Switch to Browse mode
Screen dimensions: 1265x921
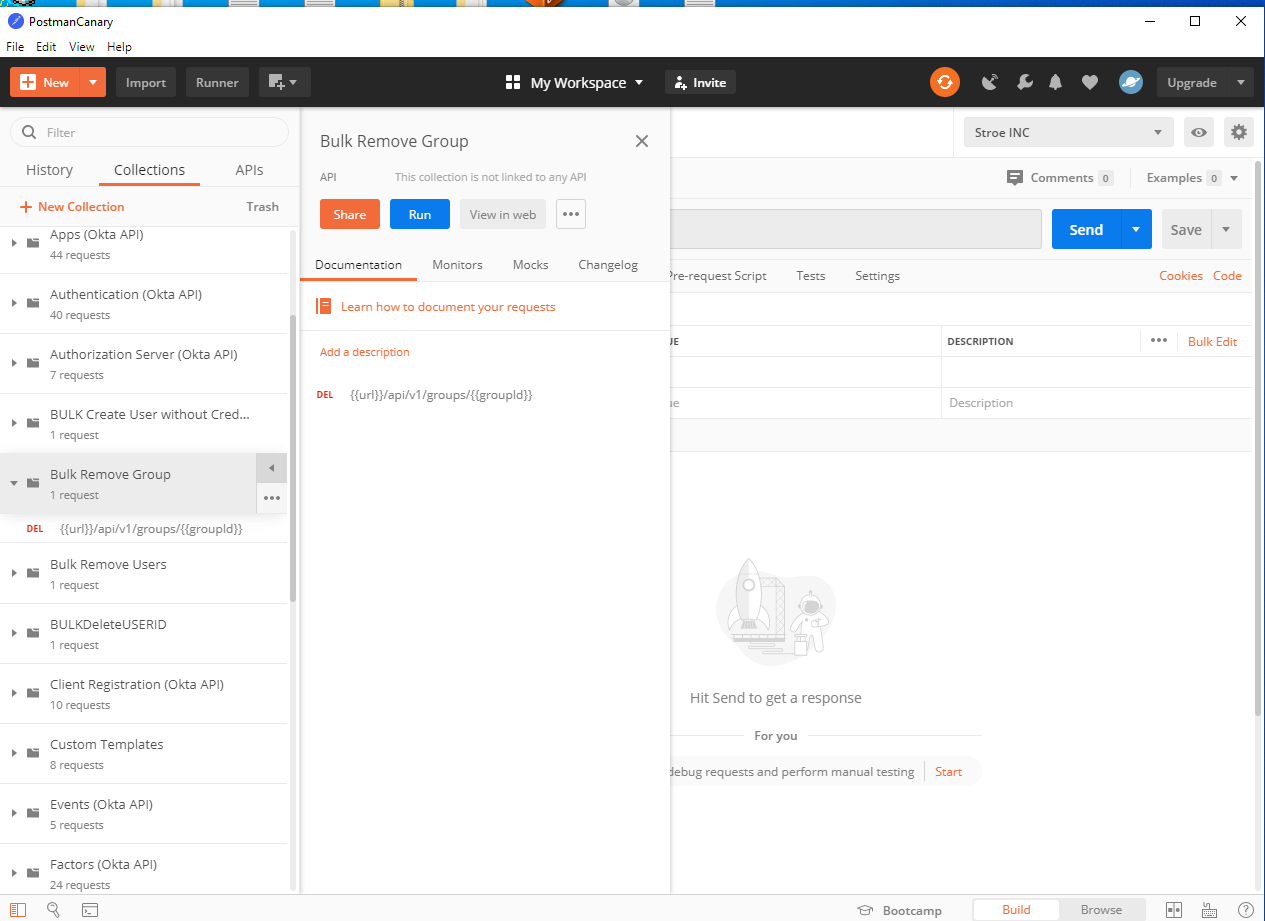1101,910
